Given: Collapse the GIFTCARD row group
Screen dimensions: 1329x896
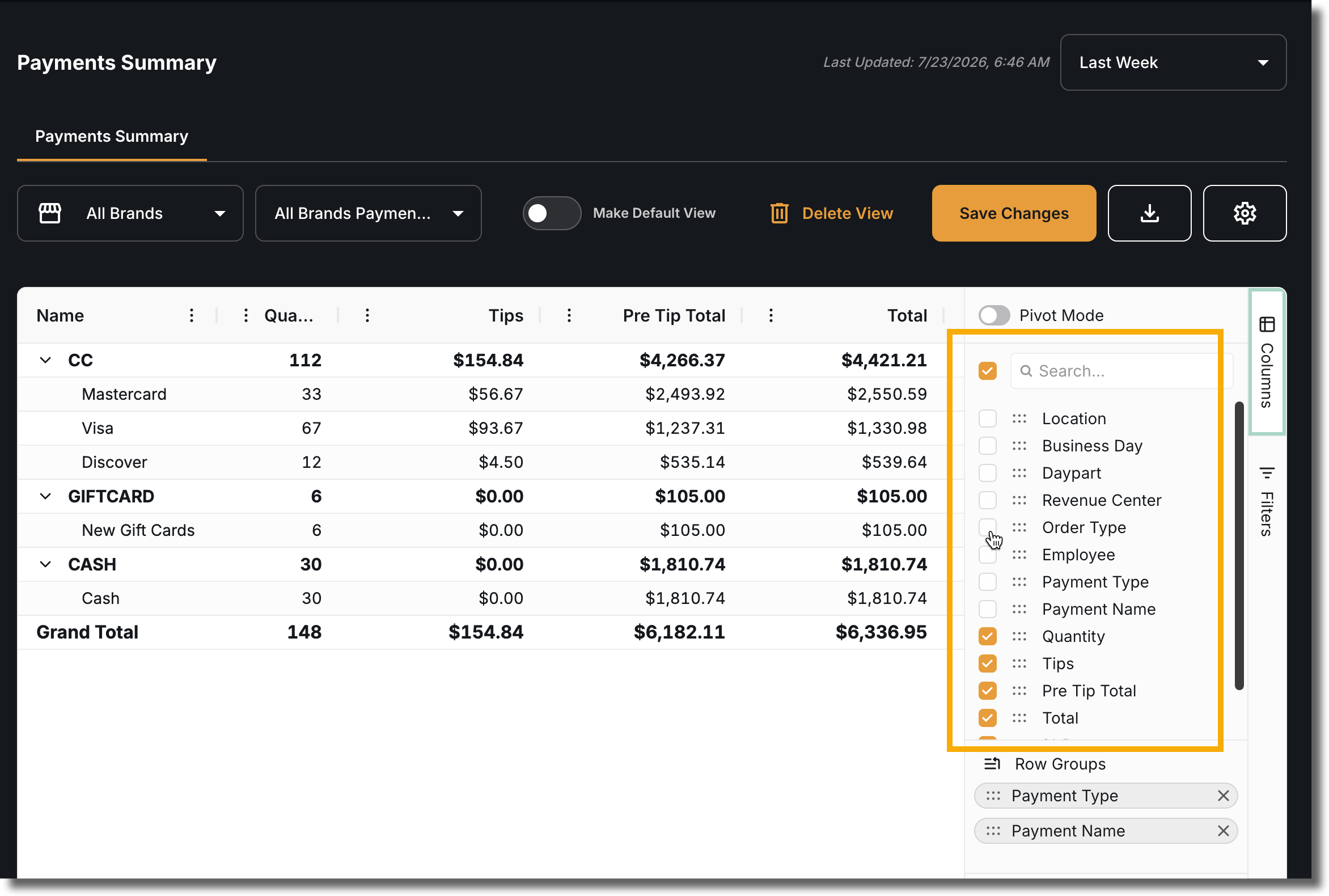Looking at the screenshot, I should click(x=45, y=497).
